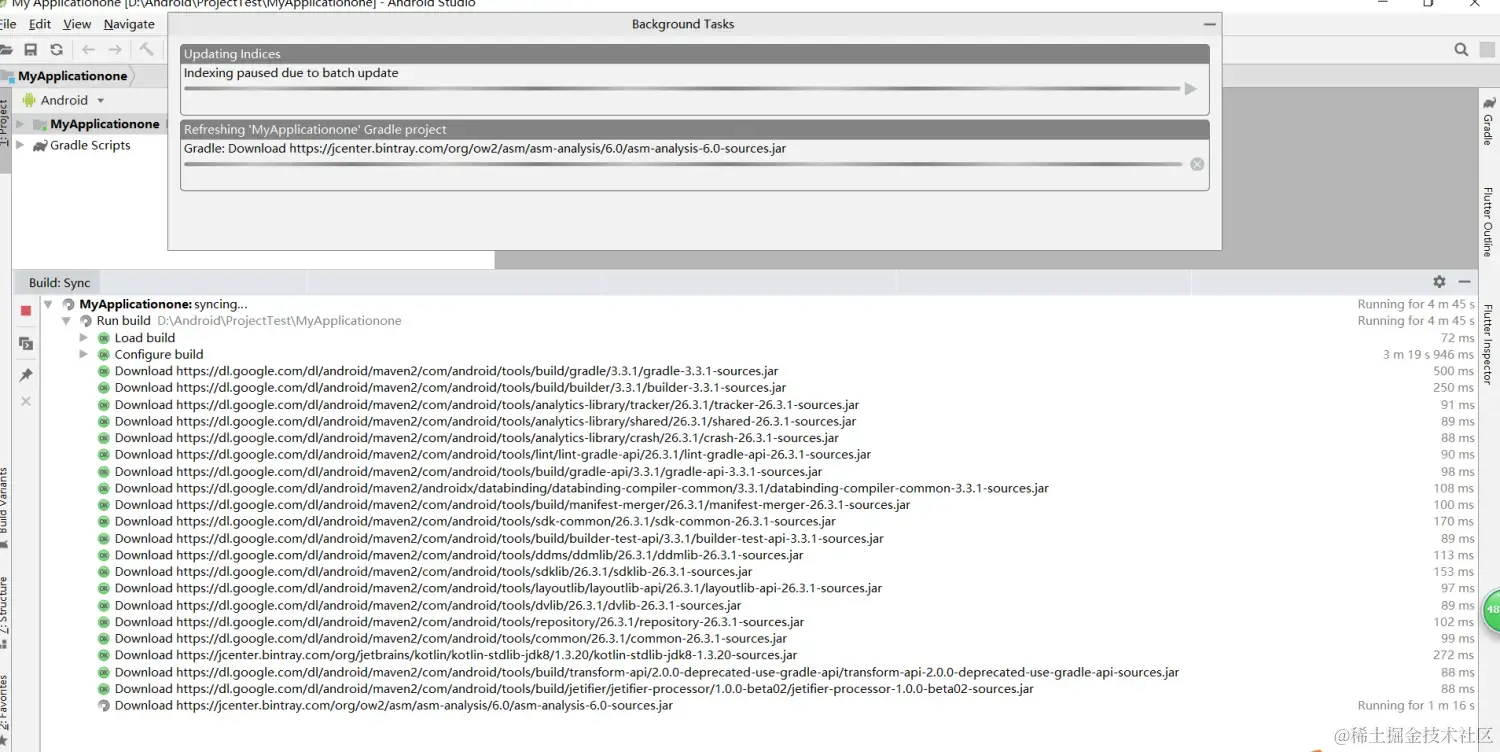Open the View menu
This screenshot has width=1500, height=752.
point(77,24)
